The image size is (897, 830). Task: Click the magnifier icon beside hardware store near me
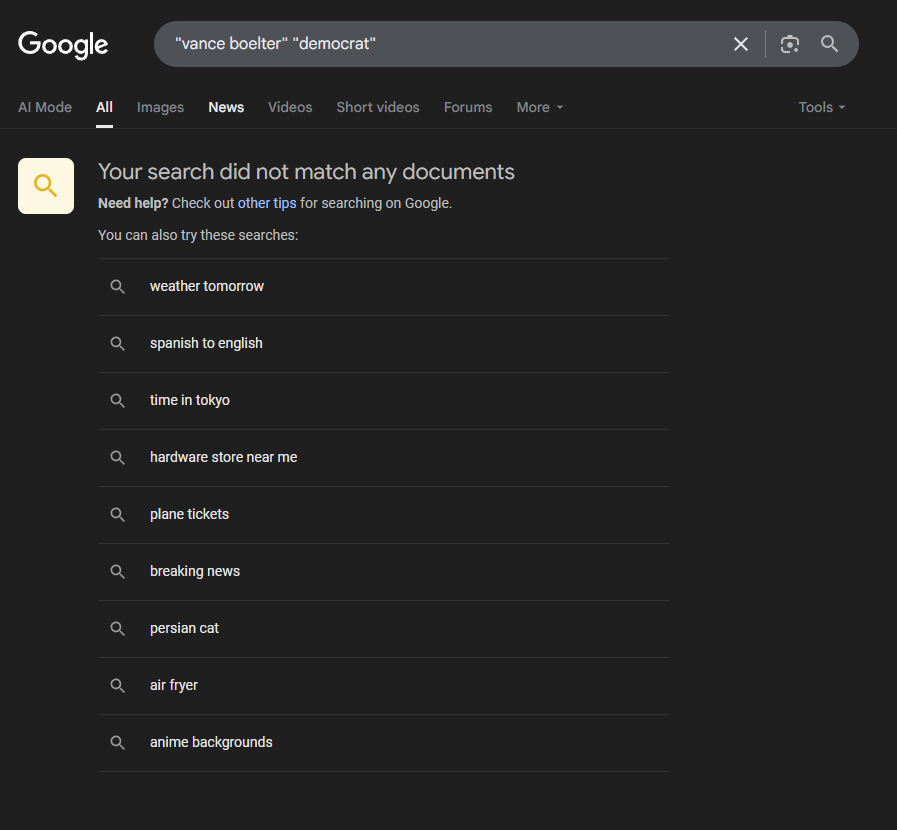pos(117,458)
